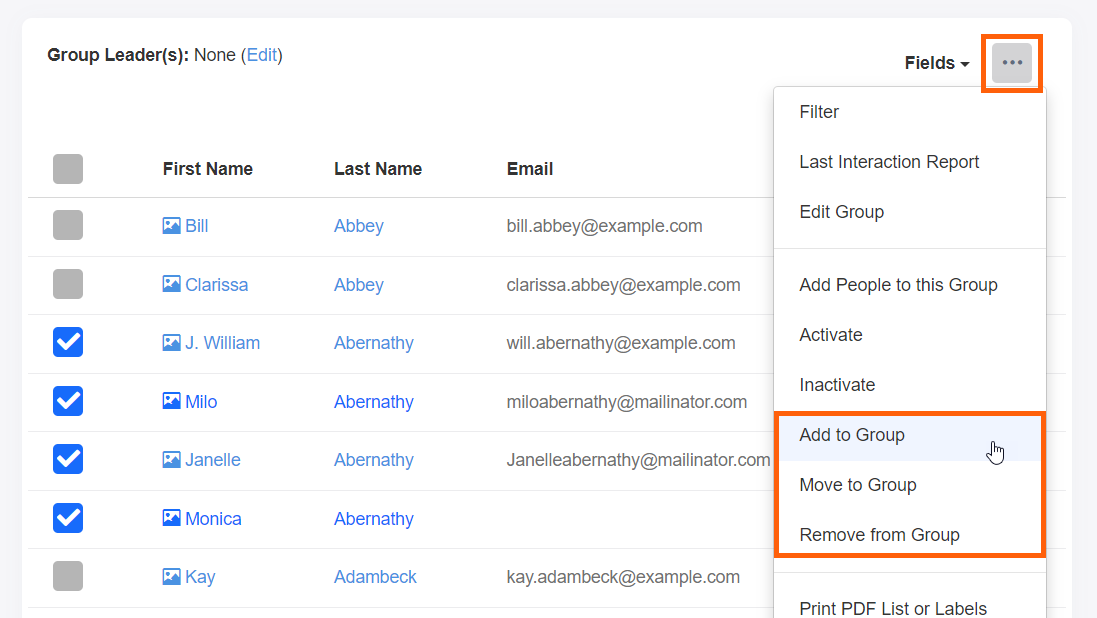
Task: Select Filter from the menu
Action: [x=819, y=111]
